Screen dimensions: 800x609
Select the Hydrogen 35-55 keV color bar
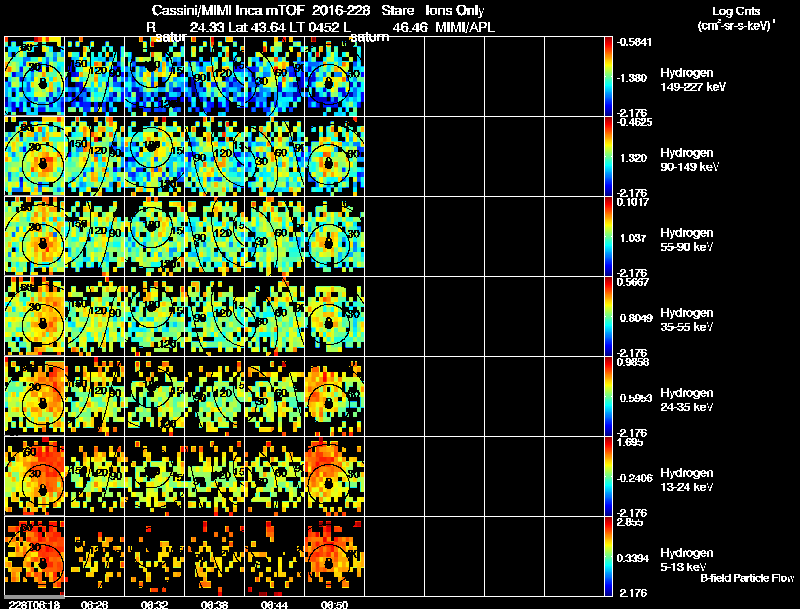(608, 317)
